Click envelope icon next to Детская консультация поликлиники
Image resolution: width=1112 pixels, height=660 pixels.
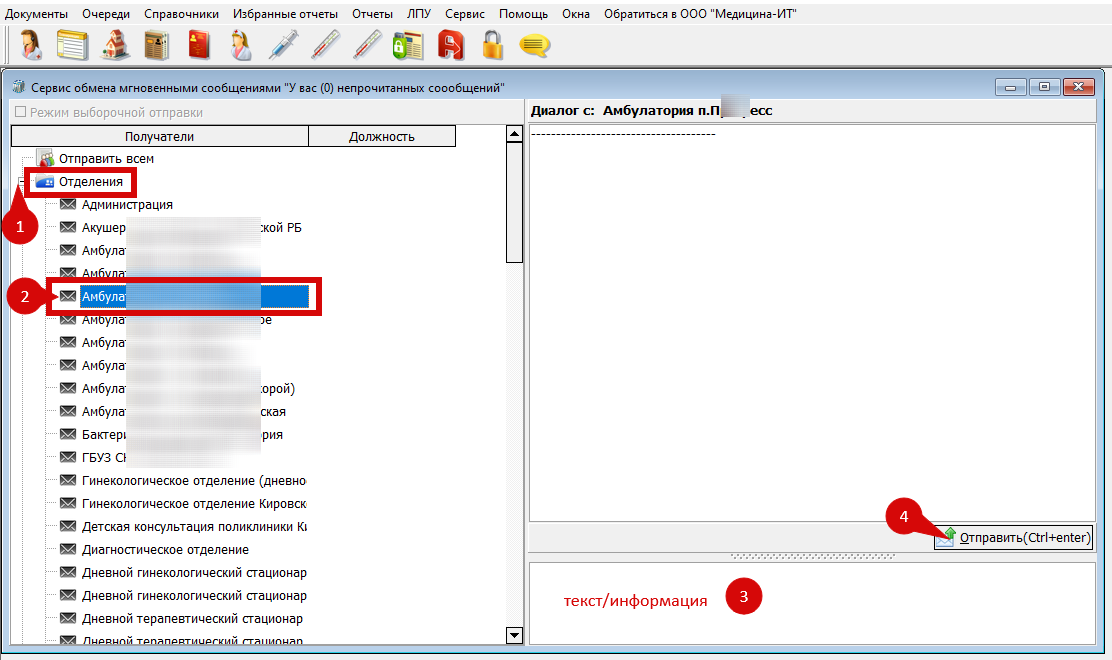68,526
